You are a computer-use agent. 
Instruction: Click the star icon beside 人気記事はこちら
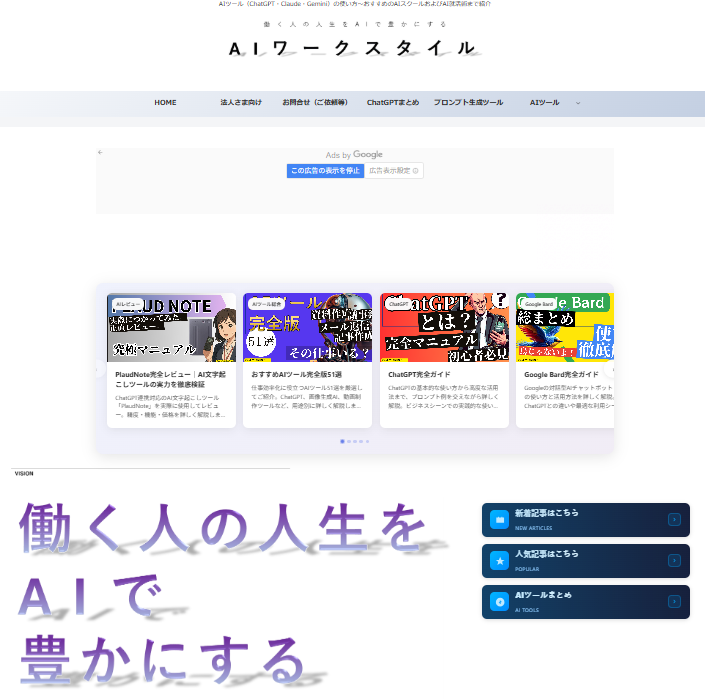[499, 561]
